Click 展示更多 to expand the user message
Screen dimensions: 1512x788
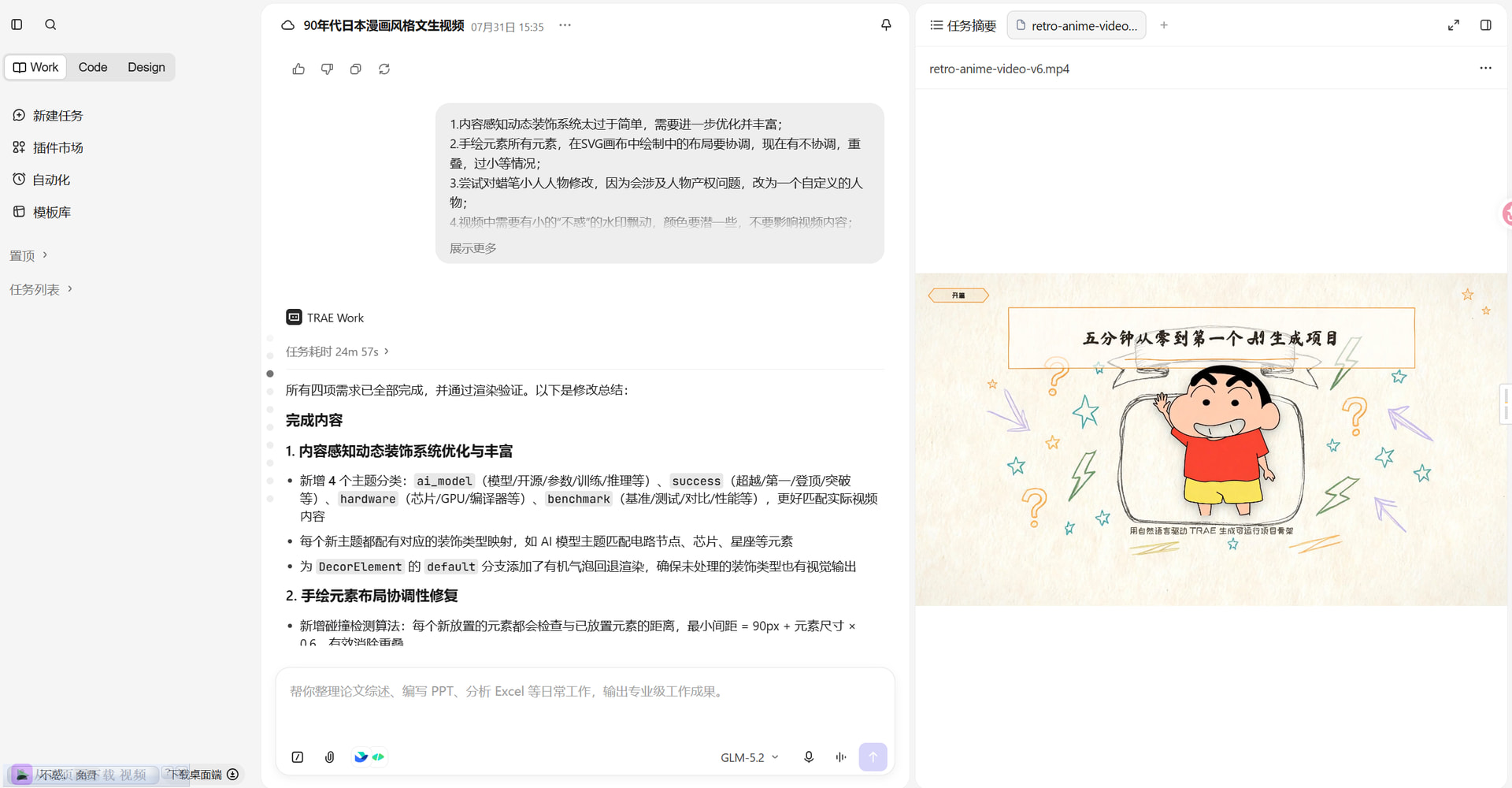pyautogui.click(x=473, y=248)
